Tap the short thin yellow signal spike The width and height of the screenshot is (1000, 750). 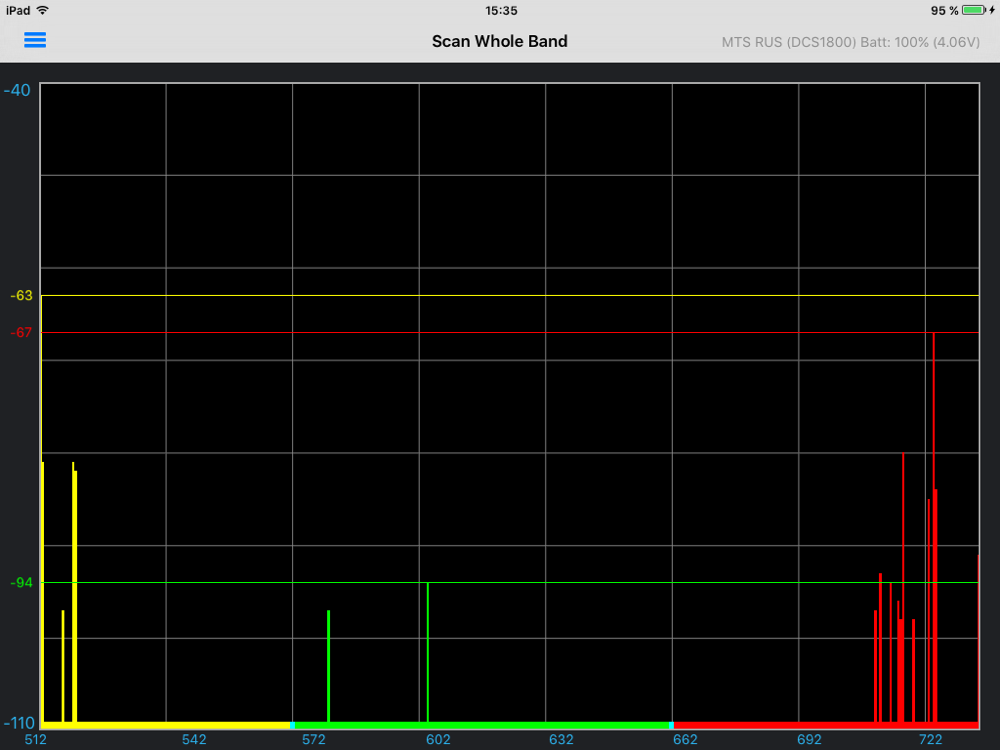point(62,666)
